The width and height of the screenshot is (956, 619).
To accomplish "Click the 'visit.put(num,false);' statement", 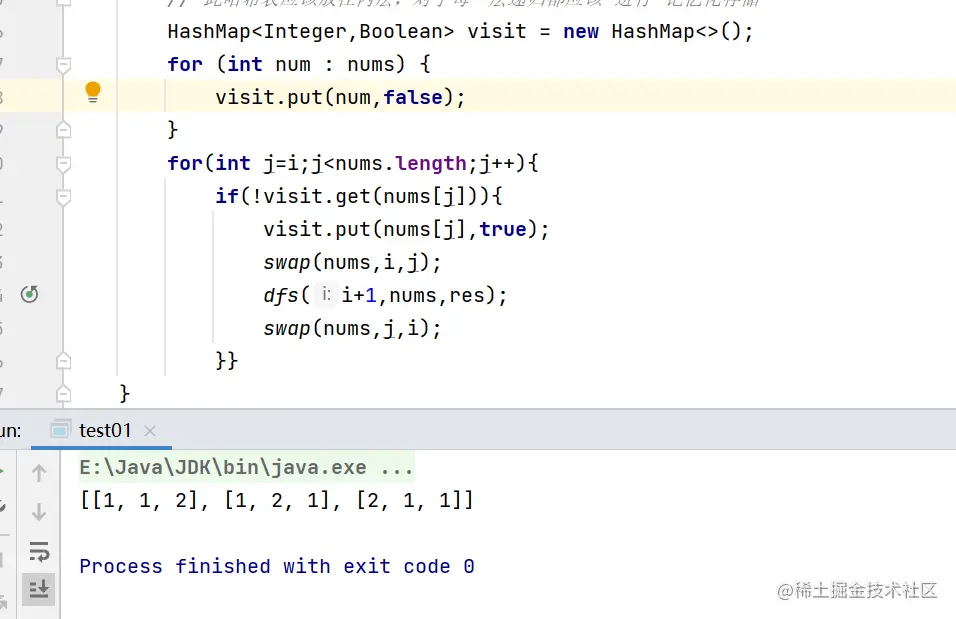I will pos(340,98).
